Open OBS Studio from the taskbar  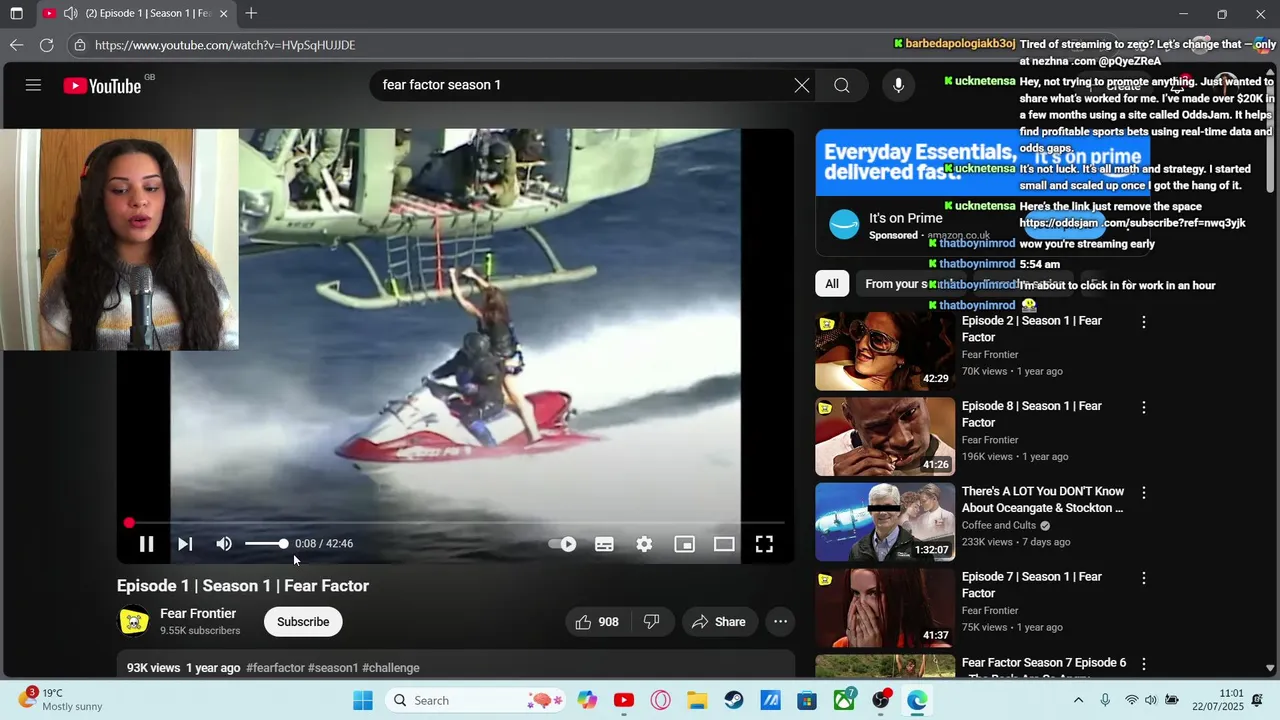coord(881,700)
